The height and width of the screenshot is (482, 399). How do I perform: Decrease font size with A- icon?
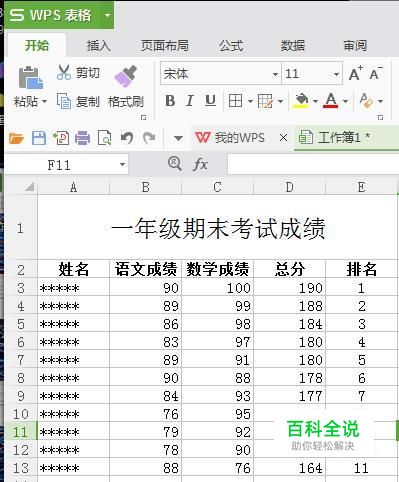point(376,73)
